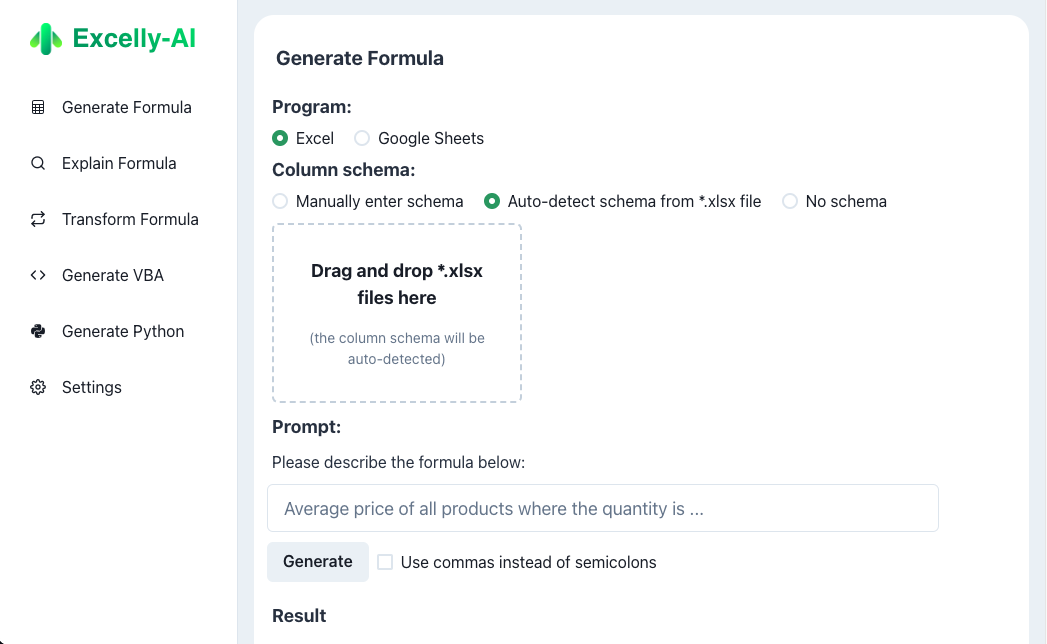
Task: Enable Use commas instead of semicolons
Action: click(385, 562)
